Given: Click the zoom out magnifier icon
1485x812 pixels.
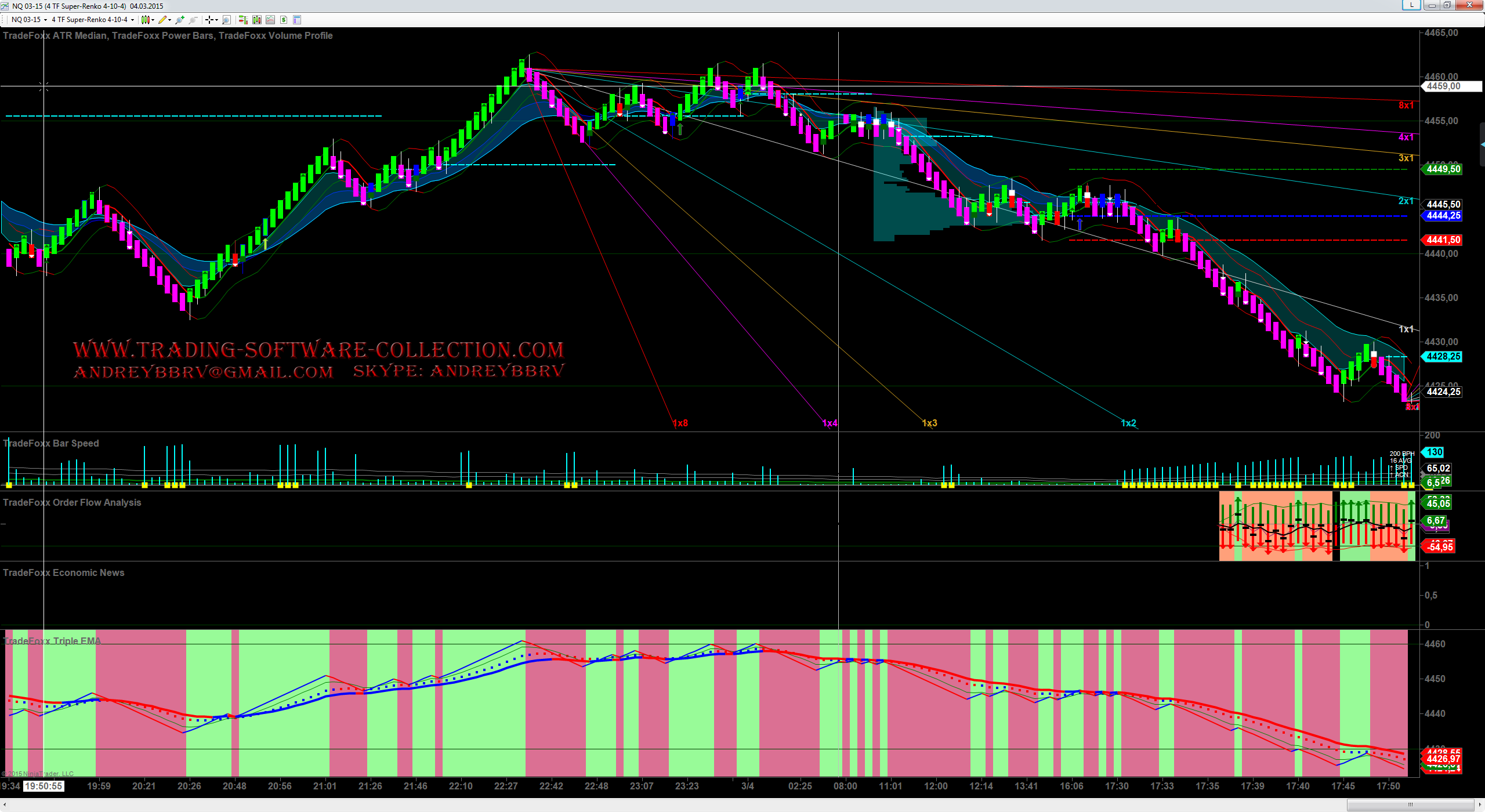Looking at the screenshot, I should (x=193, y=20).
